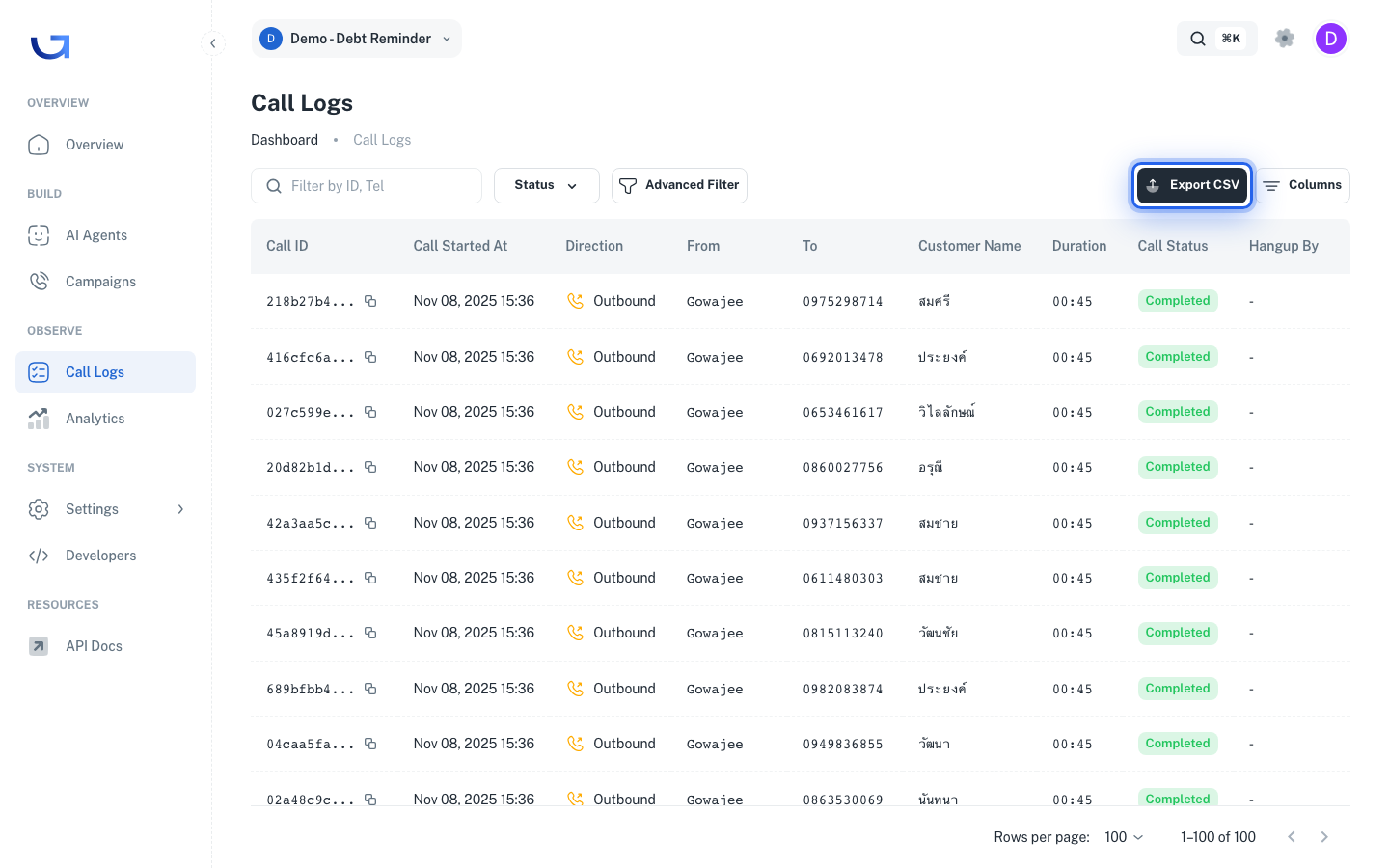Copy call ID 027c599e
The image size is (1389, 868).
coord(370,412)
